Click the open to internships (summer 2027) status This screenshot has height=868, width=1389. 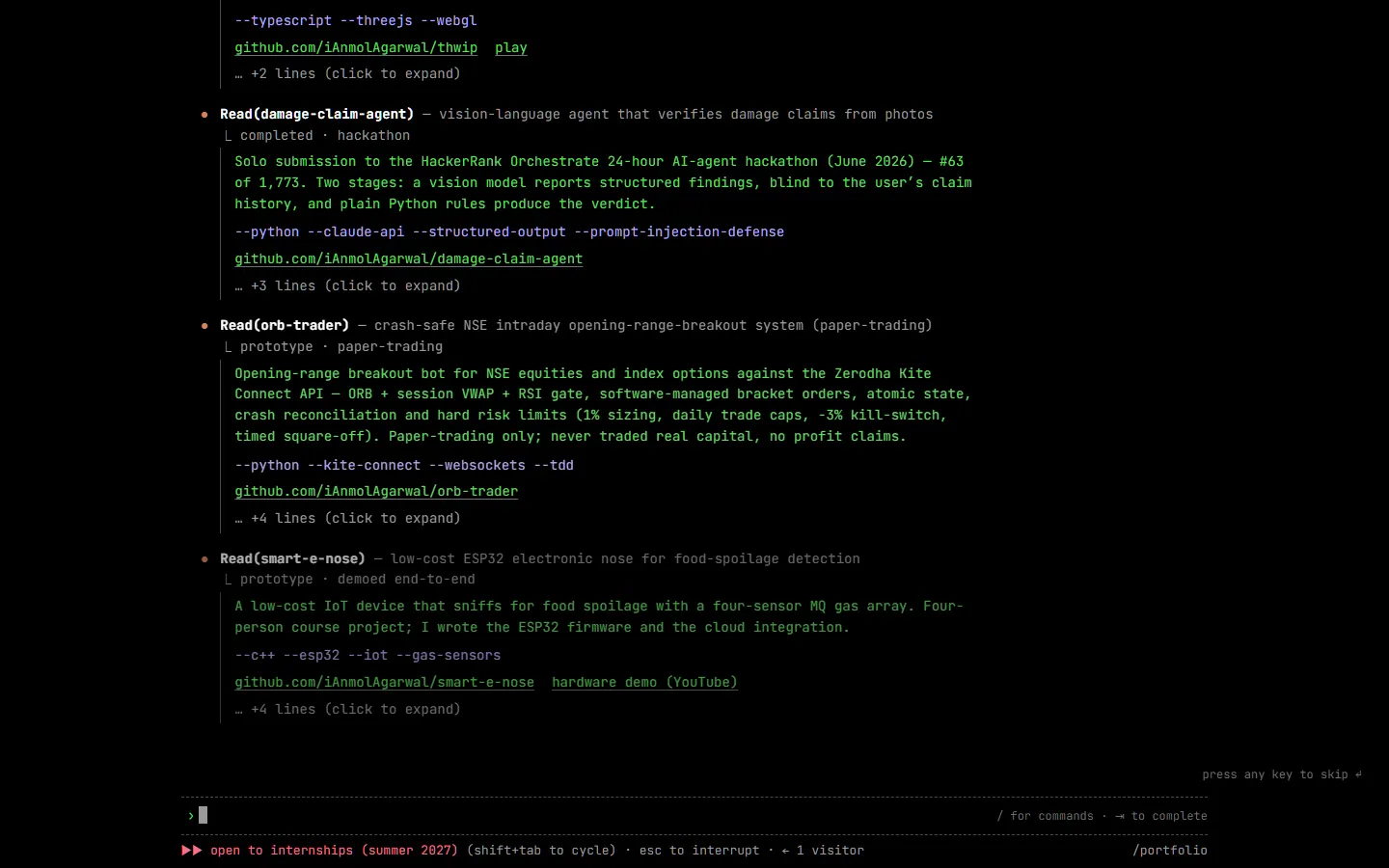[x=334, y=851]
